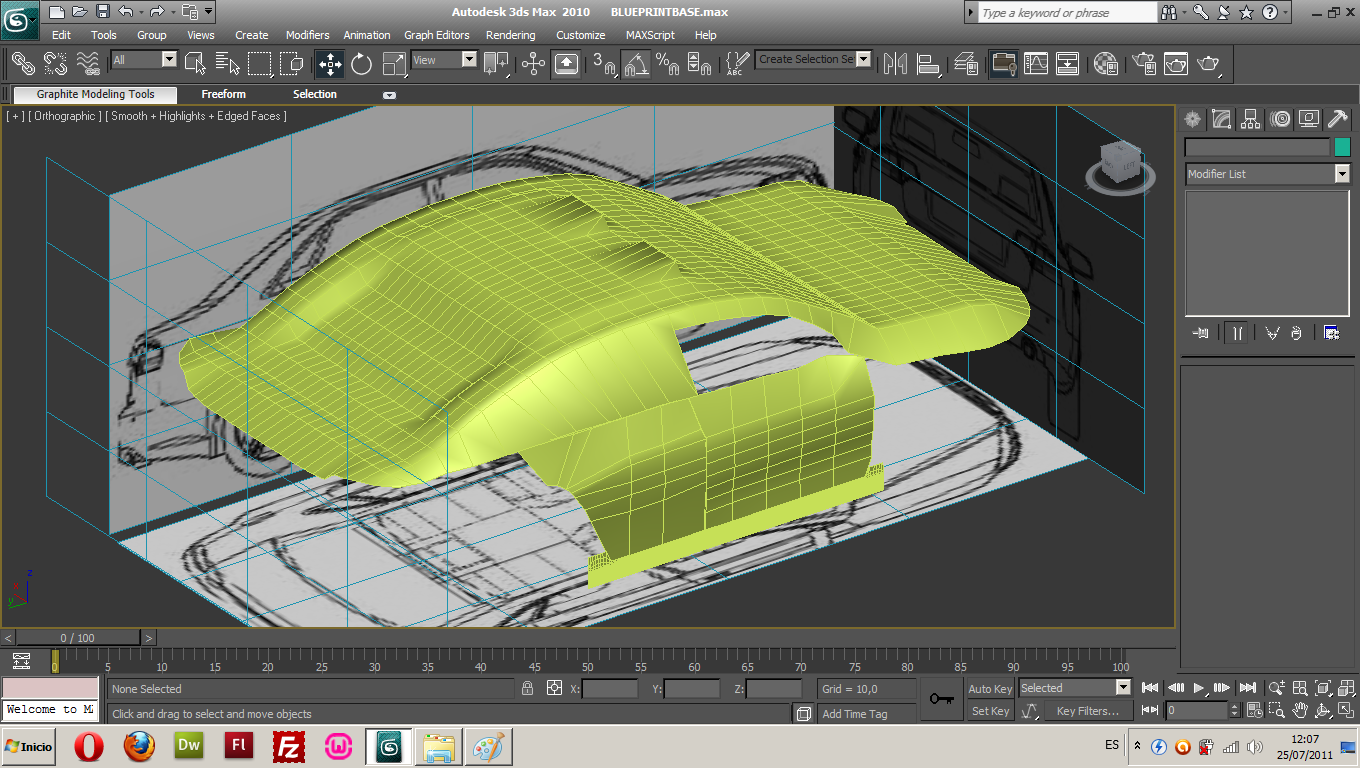Toggle the Angle Snap button
The height and width of the screenshot is (768, 1360).
[635, 65]
